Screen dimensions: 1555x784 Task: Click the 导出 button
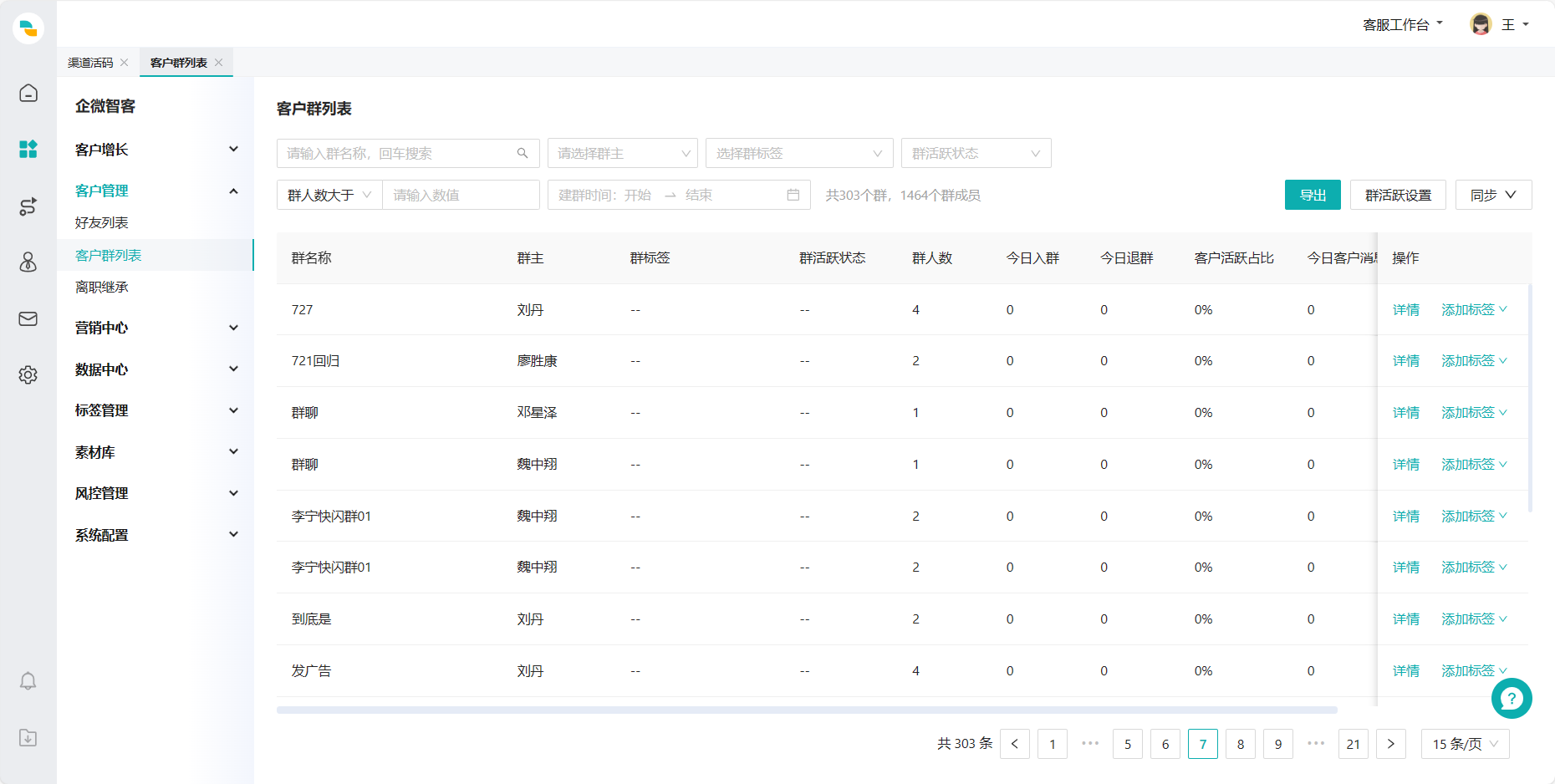click(x=1313, y=195)
